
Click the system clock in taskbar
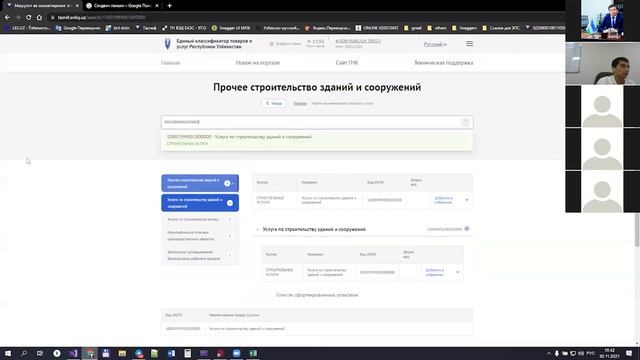609,353
